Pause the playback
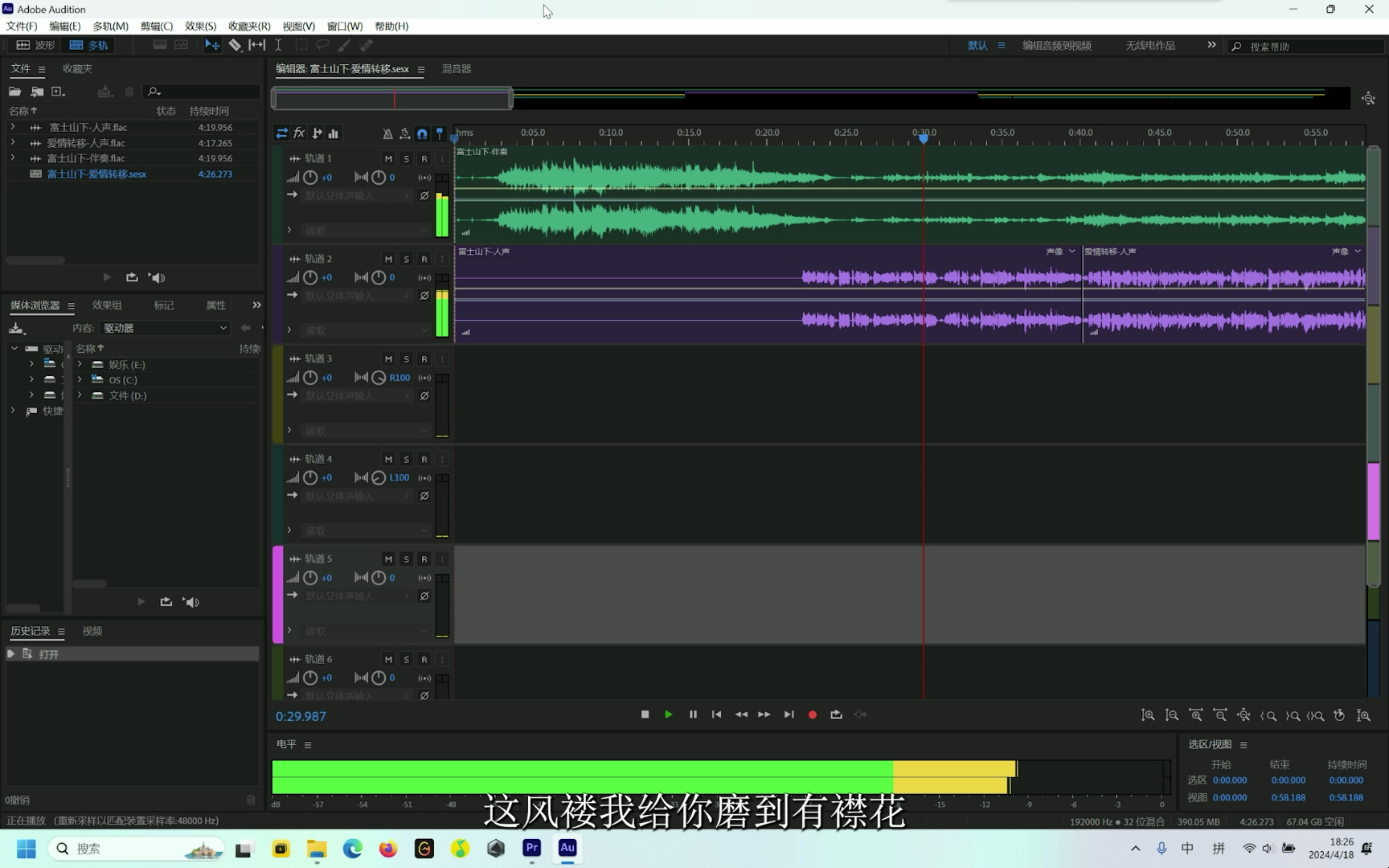 [x=693, y=714]
